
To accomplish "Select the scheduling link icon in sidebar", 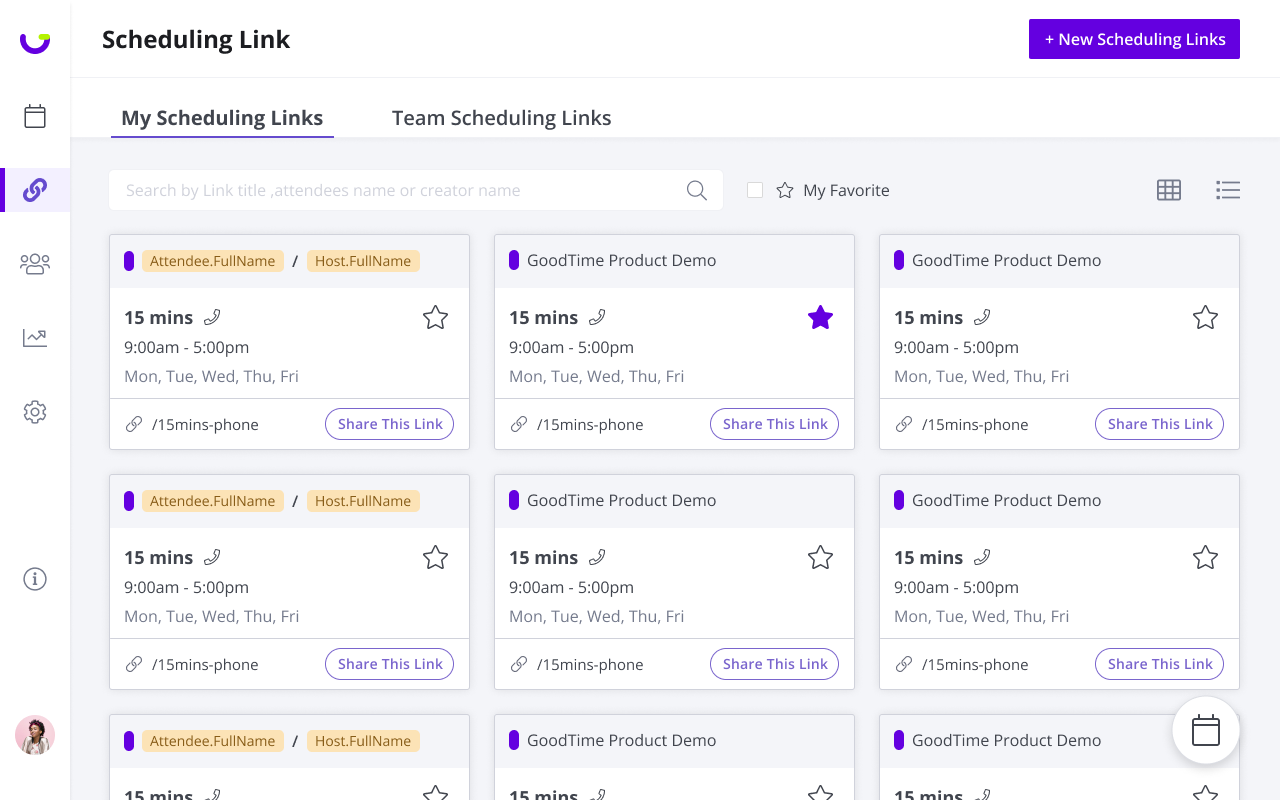I will click(35, 190).
